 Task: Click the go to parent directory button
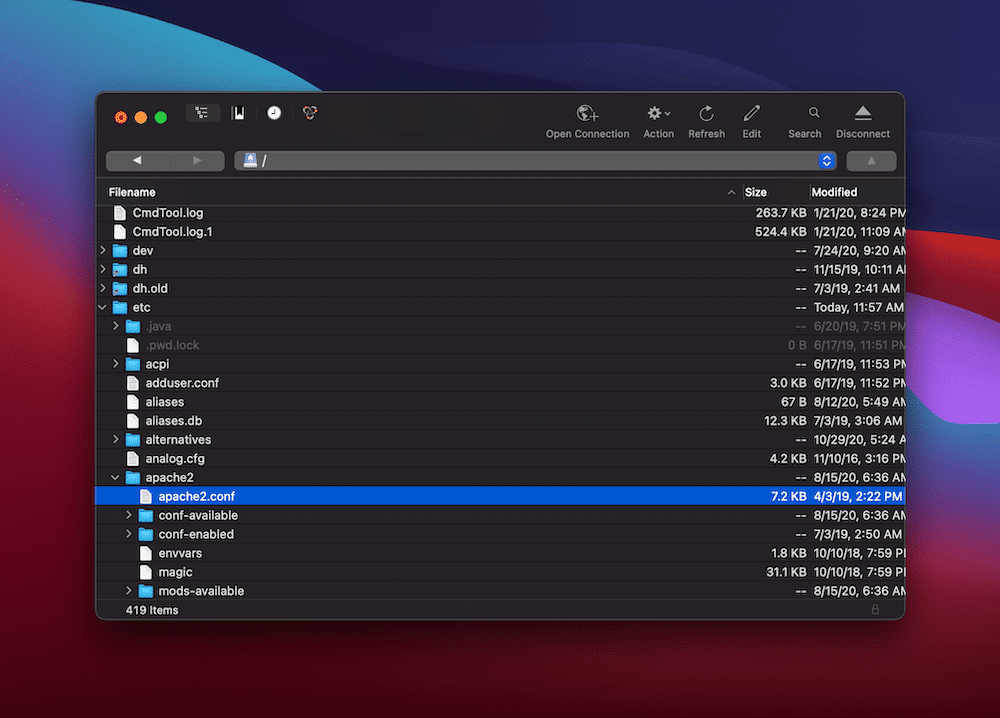pyautogui.click(x=870, y=160)
